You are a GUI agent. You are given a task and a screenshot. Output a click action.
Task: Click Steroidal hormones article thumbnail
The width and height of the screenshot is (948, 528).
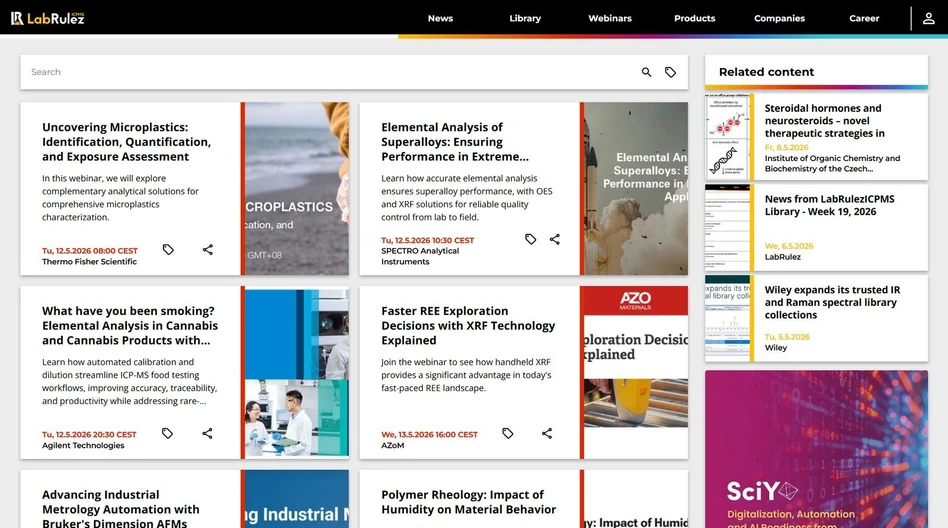coord(727,137)
